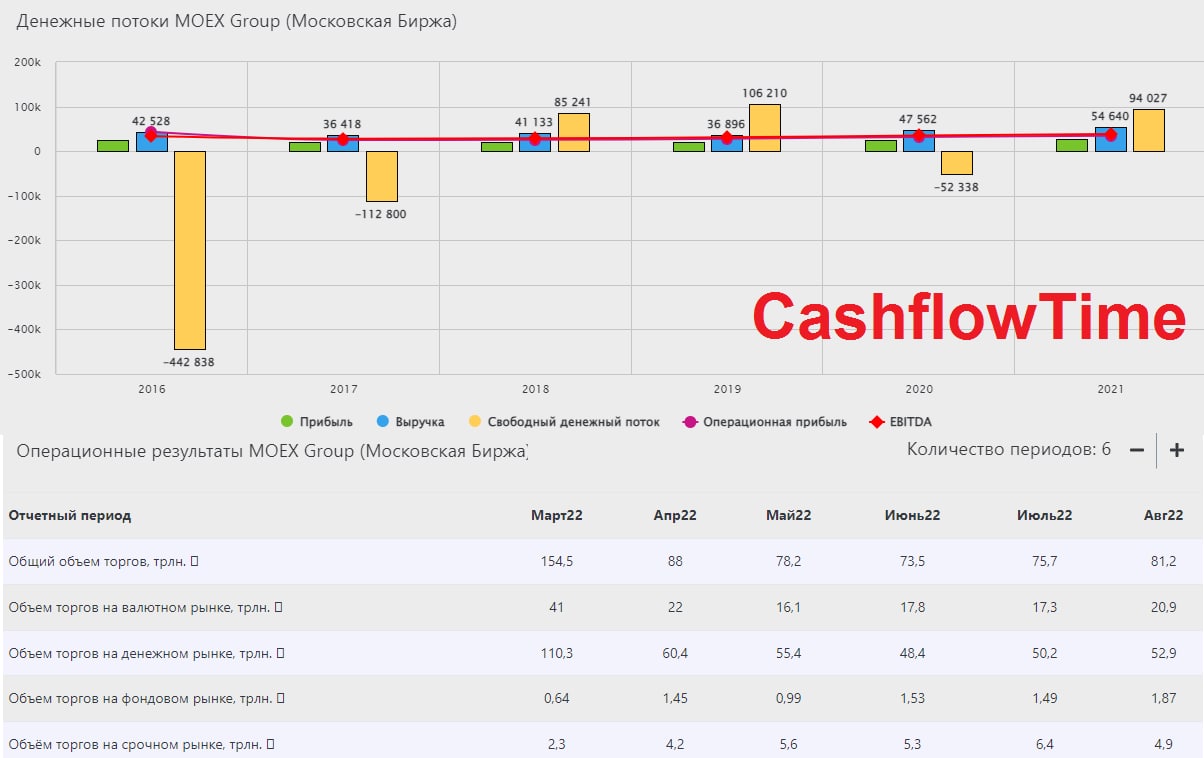Viewport: 1204px width, 758px height.
Task: Open info icon for срочном рынке row
Action: 270,744
